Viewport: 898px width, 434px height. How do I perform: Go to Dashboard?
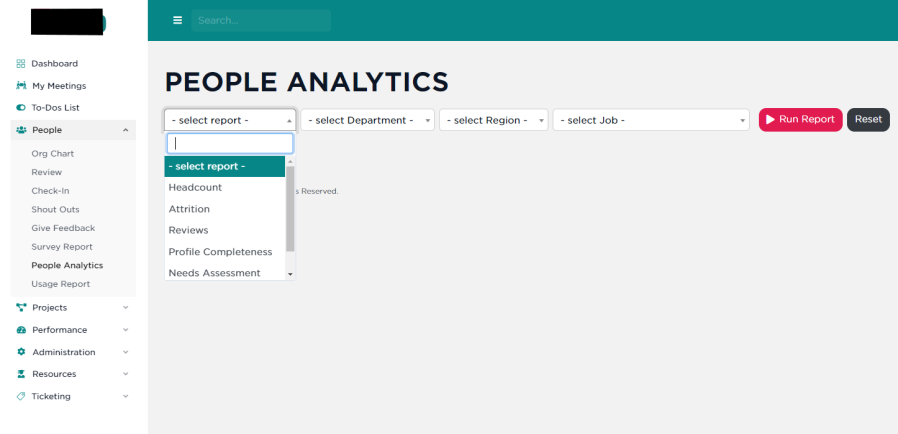[x=54, y=64]
